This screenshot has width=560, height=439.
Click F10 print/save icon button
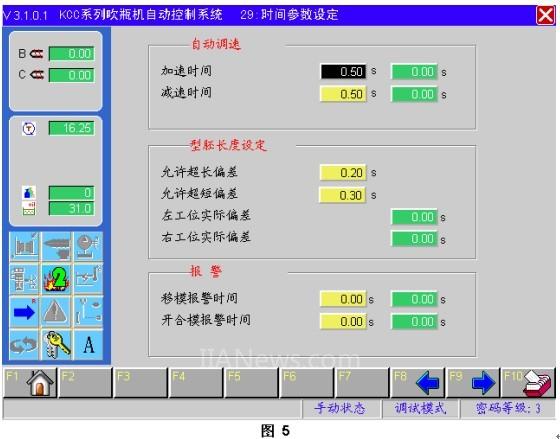[528, 383]
